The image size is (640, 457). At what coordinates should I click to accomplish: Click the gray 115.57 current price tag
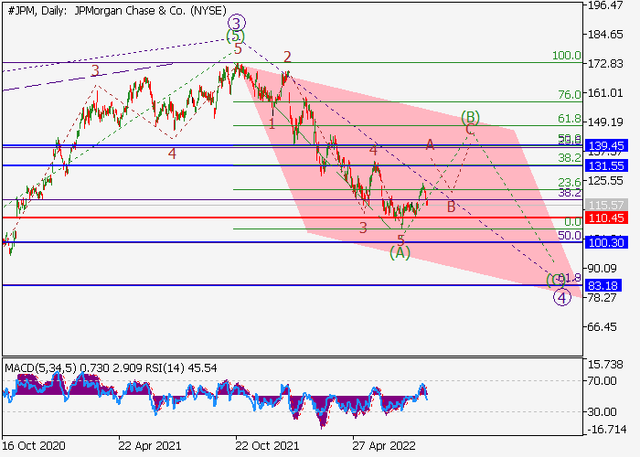click(x=610, y=204)
